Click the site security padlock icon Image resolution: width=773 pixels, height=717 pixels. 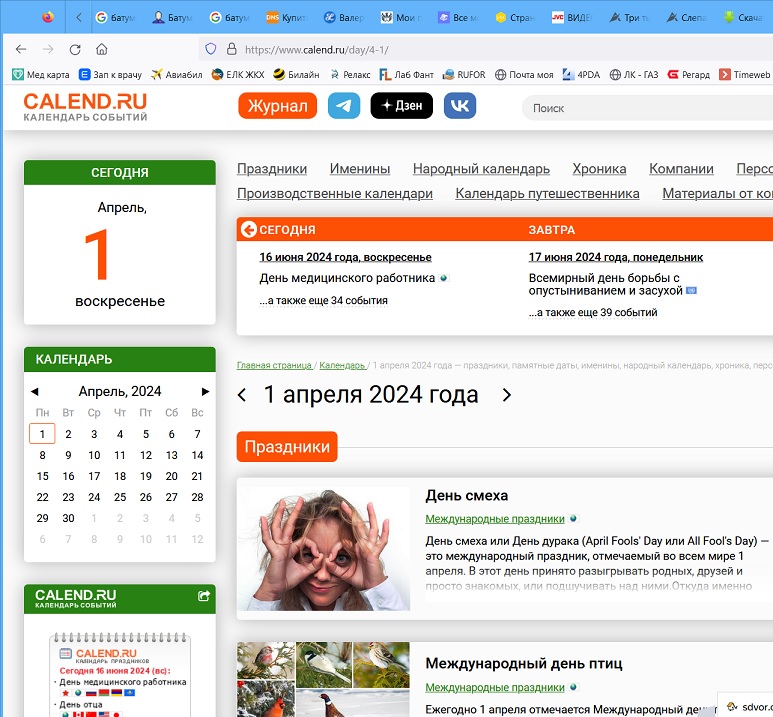(x=232, y=49)
